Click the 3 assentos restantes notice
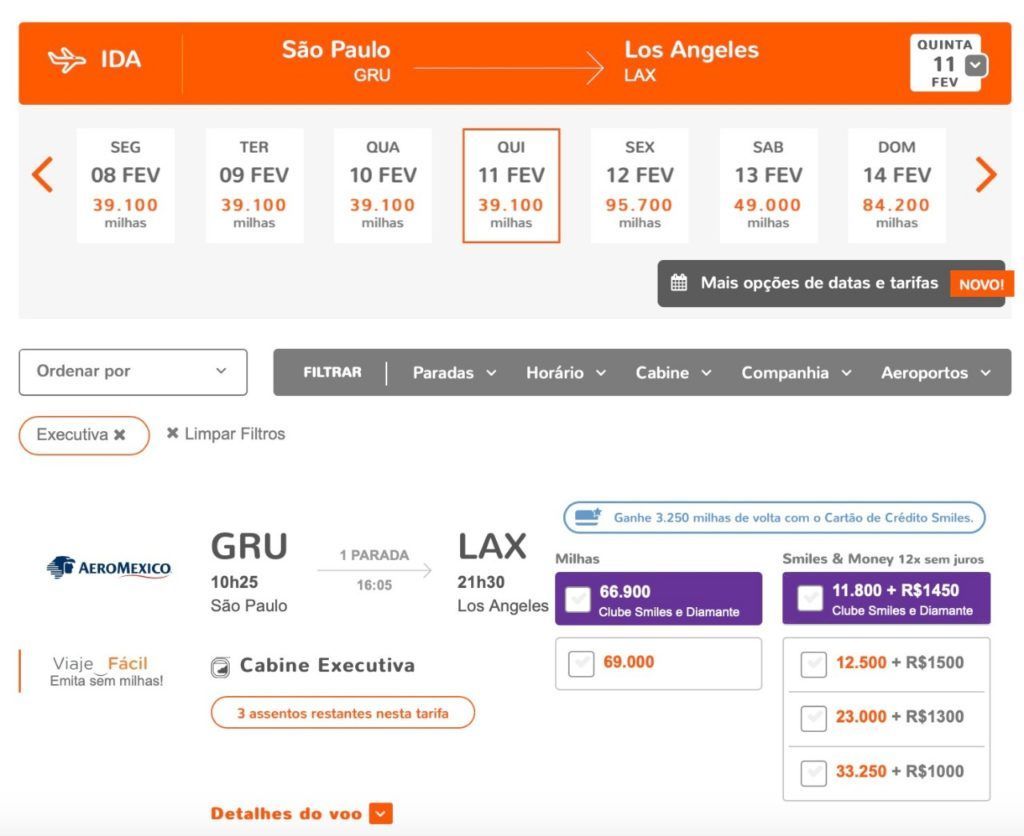This screenshot has height=836, width=1024. pos(343,713)
